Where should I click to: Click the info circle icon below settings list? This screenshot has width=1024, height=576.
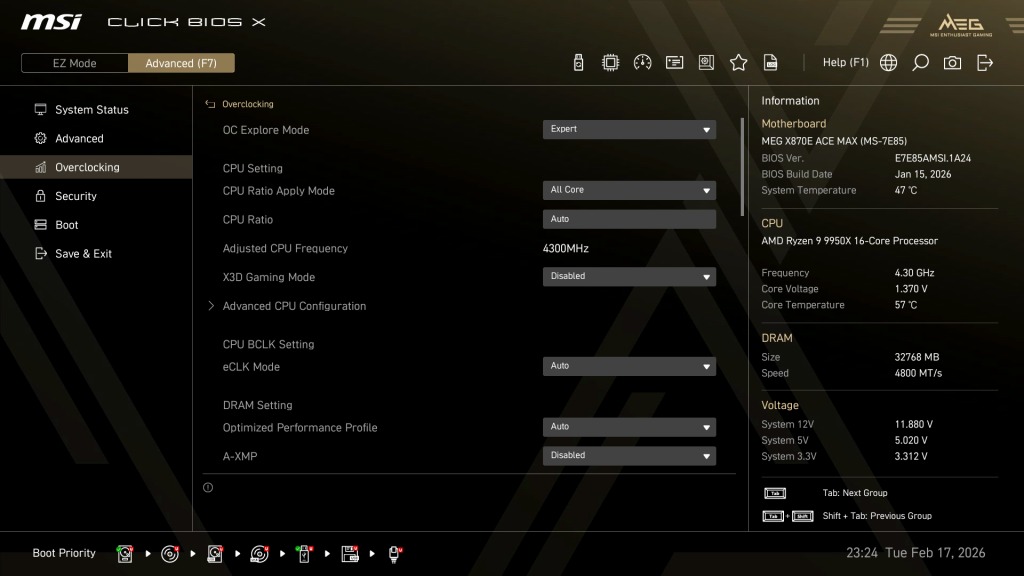click(x=208, y=487)
